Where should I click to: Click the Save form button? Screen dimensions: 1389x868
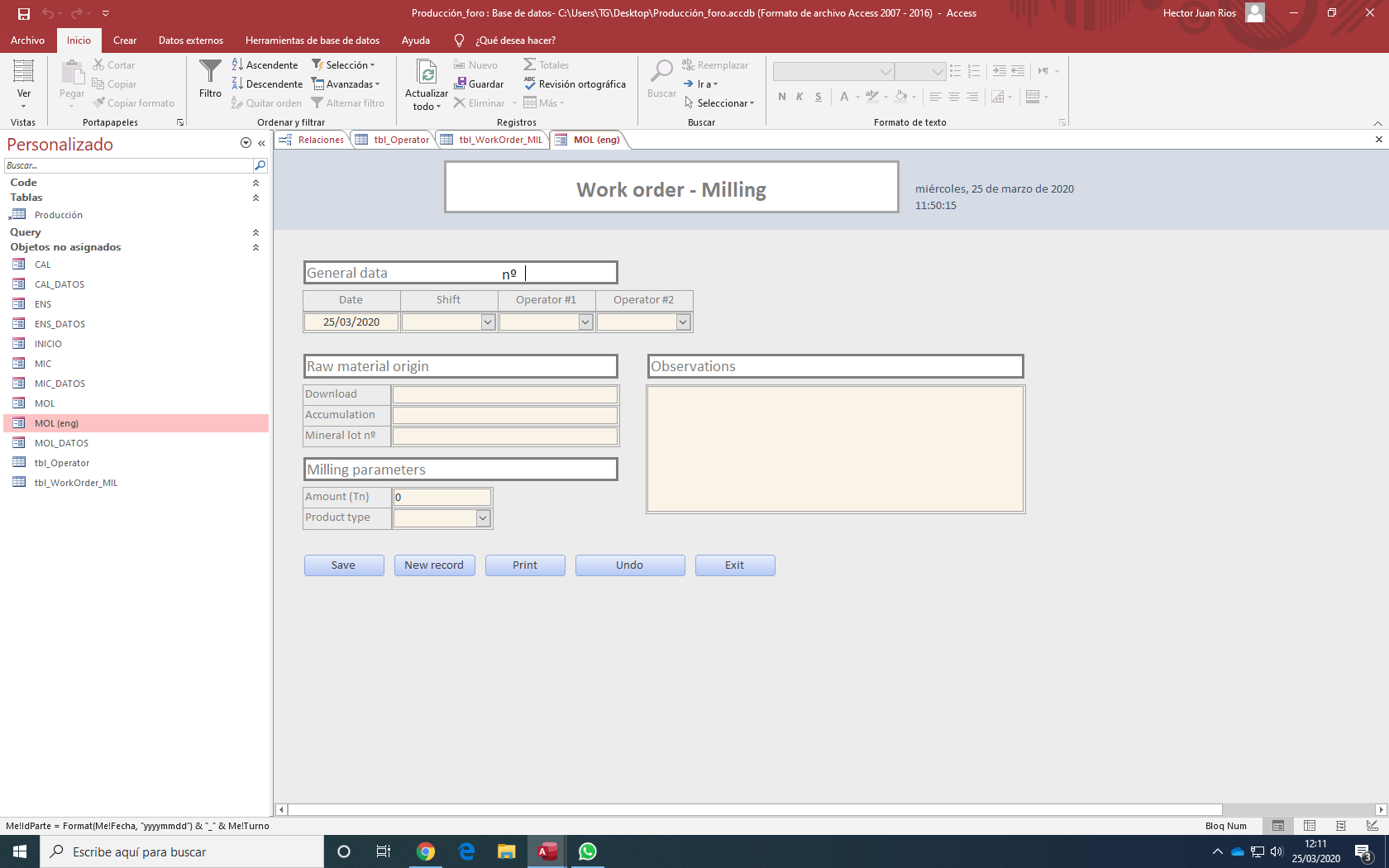point(344,565)
